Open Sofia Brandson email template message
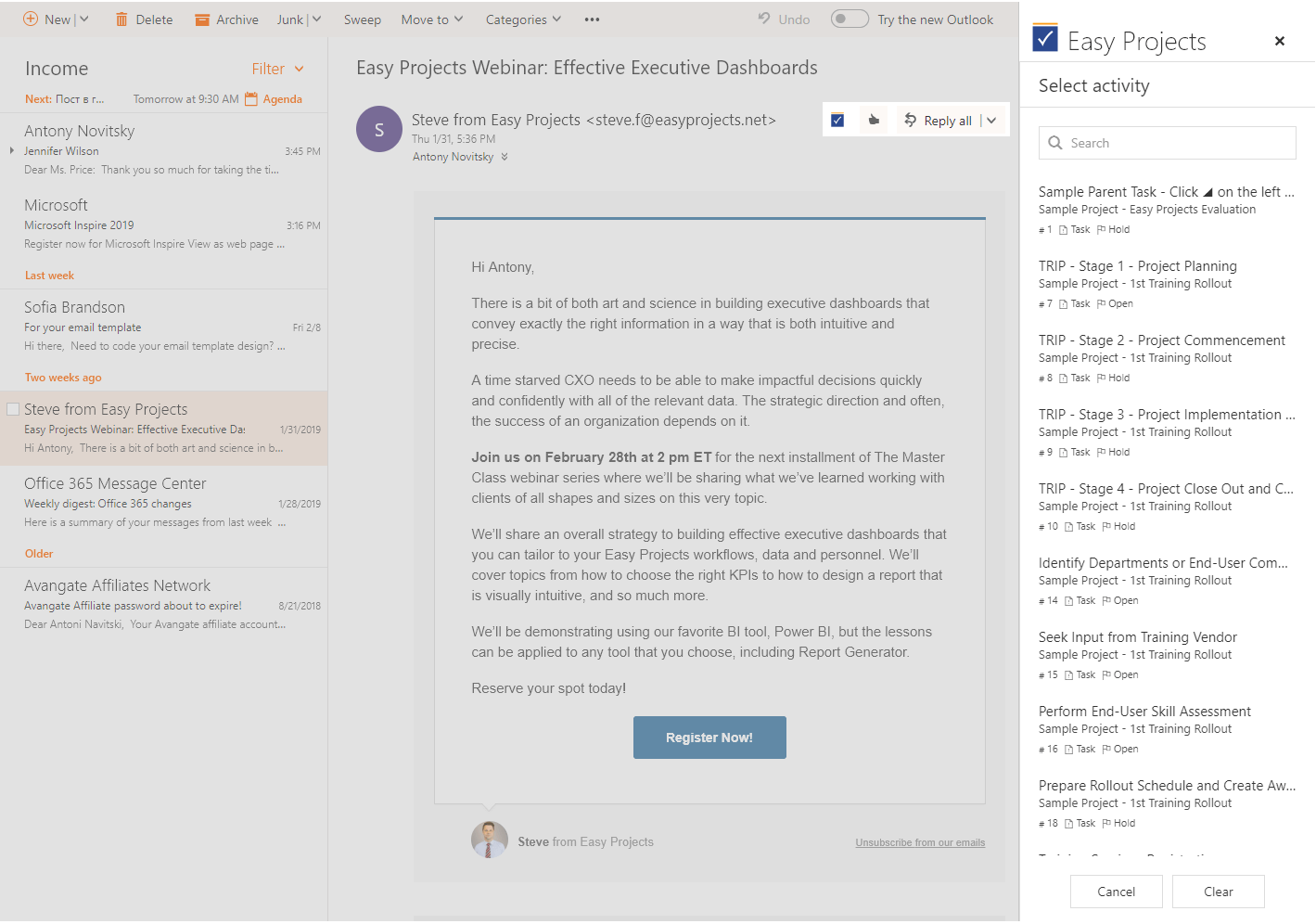Viewport: 1316px width, 924px height. (x=164, y=327)
